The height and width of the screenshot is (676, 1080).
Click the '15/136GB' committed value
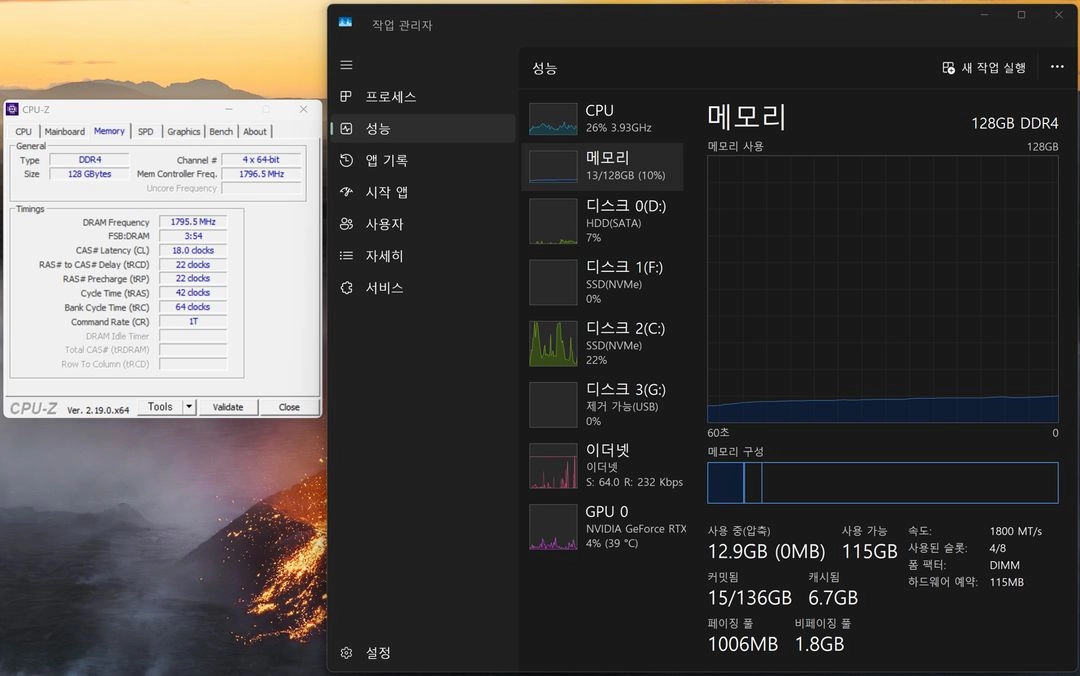(x=750, y=597)
